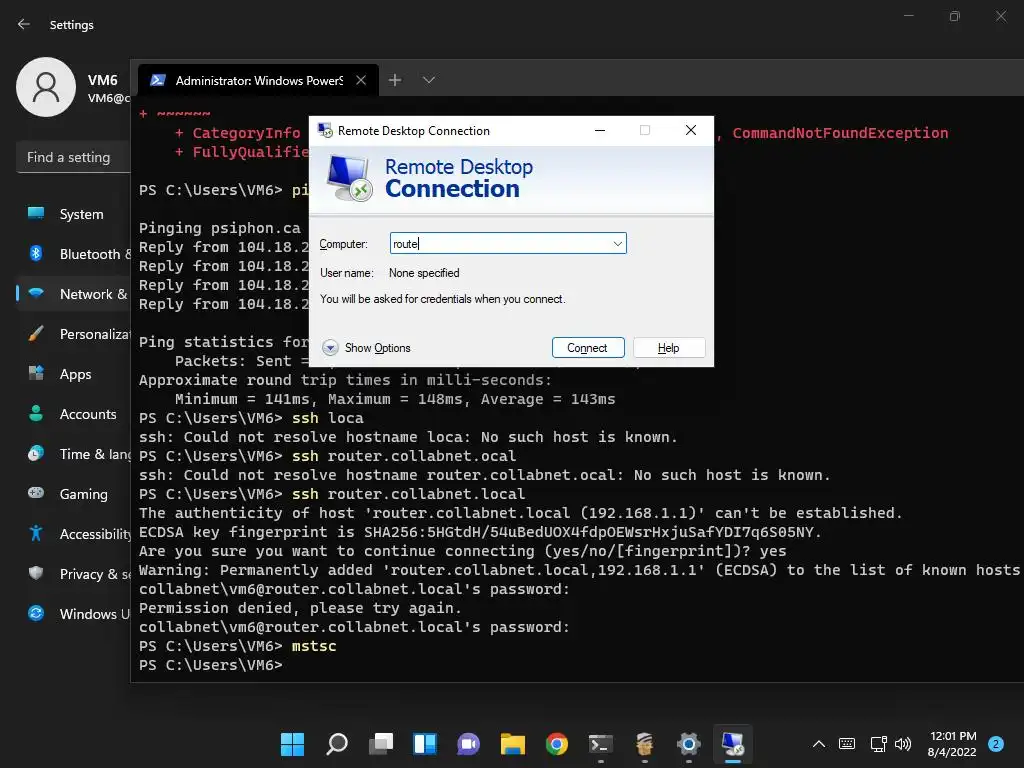Image resolution: width=1024 pixels, height=768 pixels.
Task: Open System in Settings sidebar
Action: (73, 214)
